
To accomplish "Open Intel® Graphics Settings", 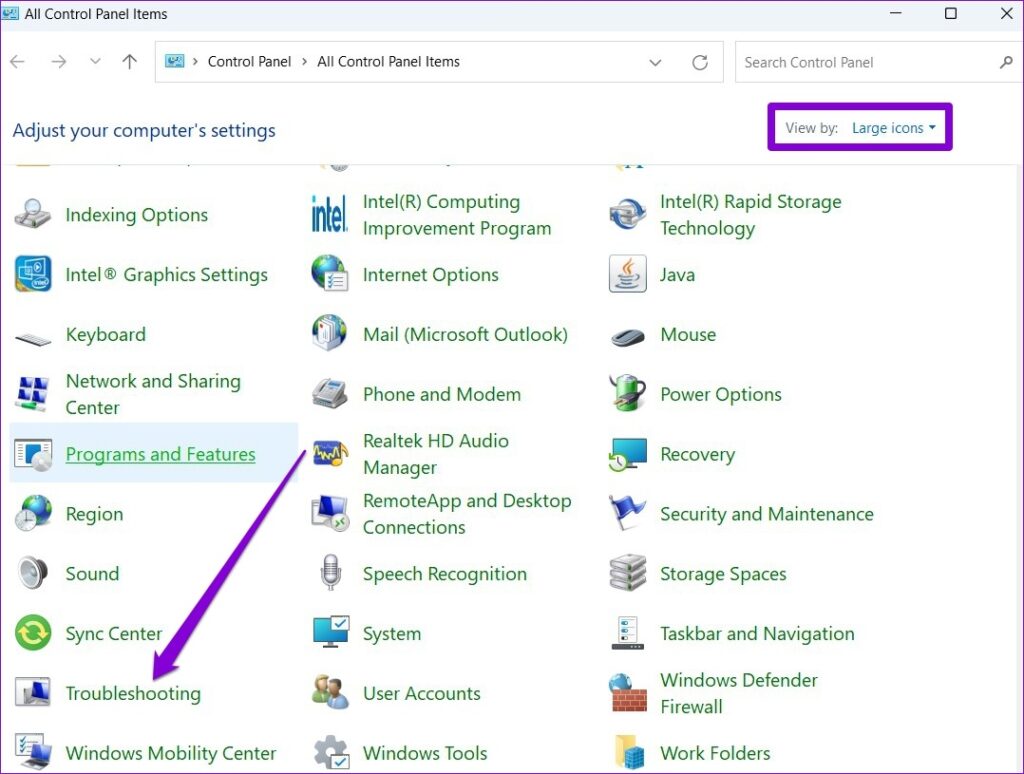I will click(x=166, y=275).
